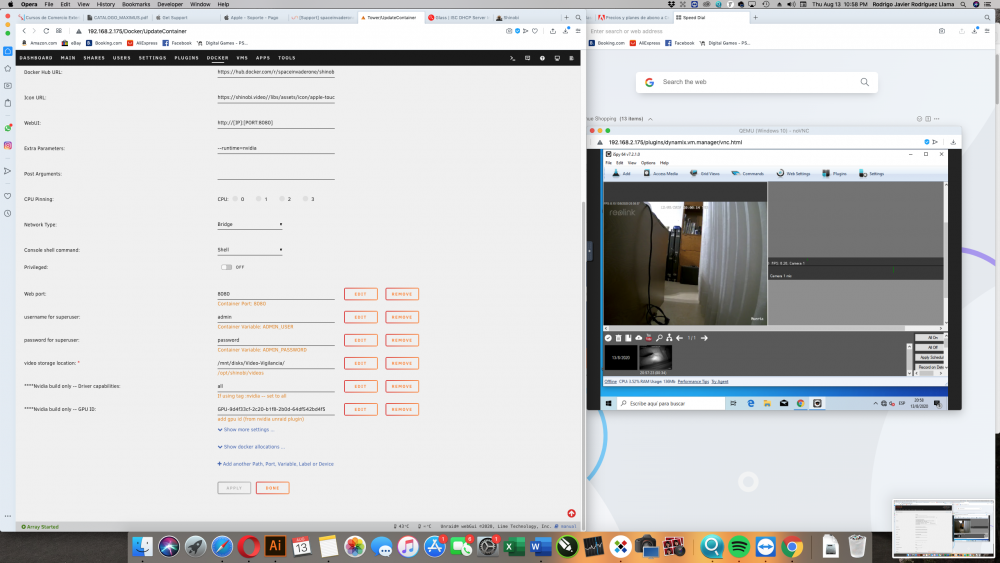
Task: Select CPU 2 pinning checkbox
Action: coord(282,199)
